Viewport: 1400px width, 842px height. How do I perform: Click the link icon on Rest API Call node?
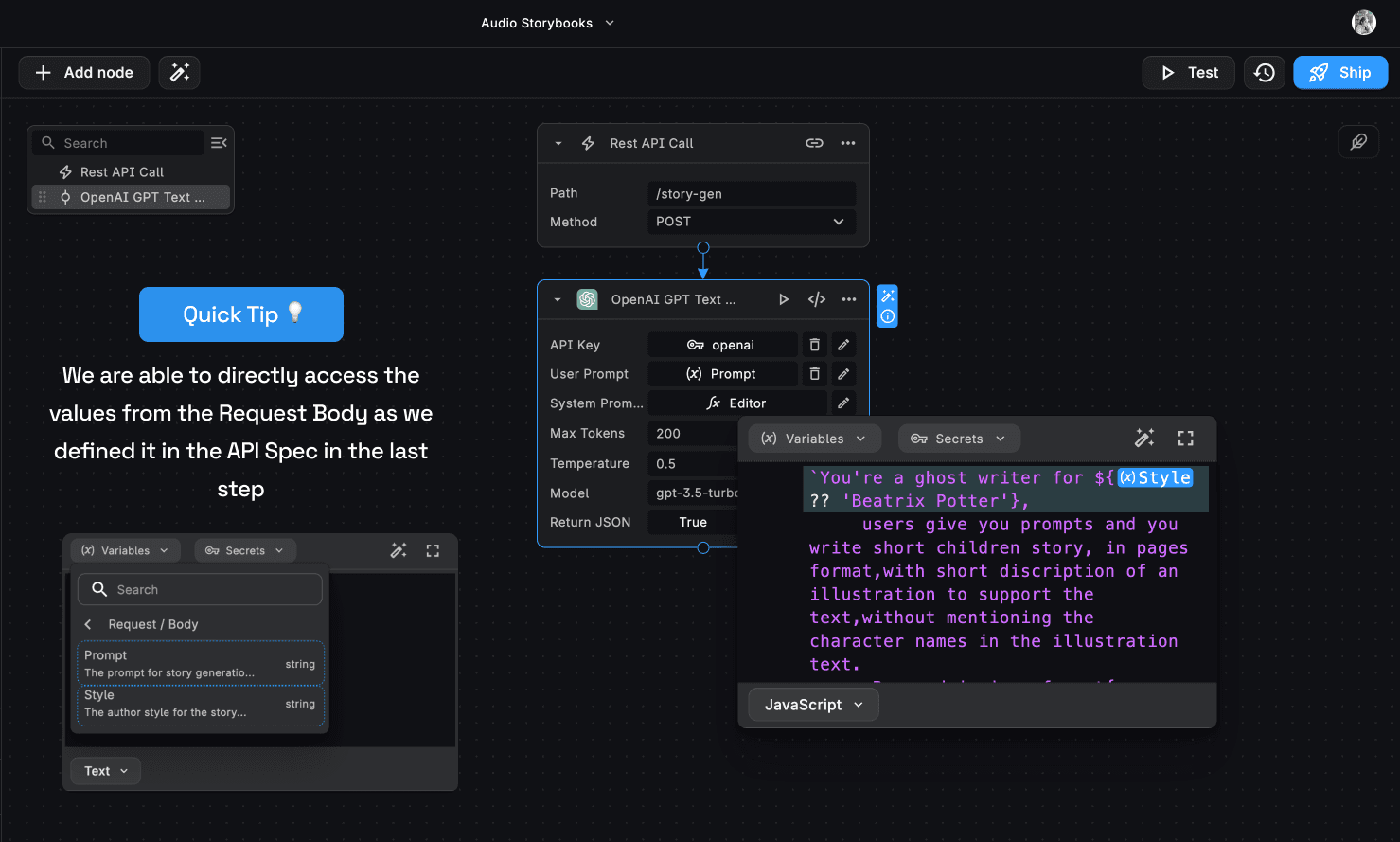point(814,143)
